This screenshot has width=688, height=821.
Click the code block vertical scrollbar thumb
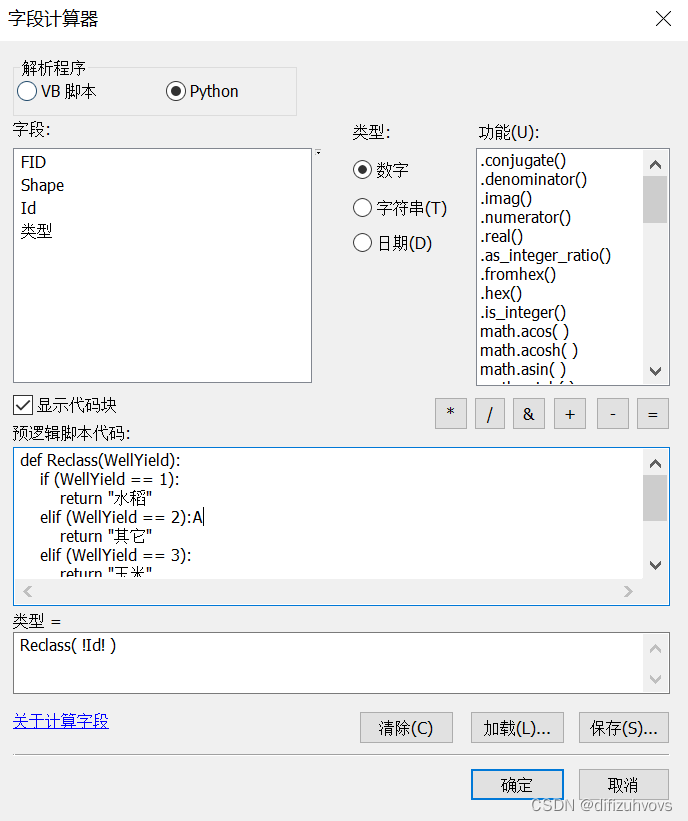pos(655,498)
